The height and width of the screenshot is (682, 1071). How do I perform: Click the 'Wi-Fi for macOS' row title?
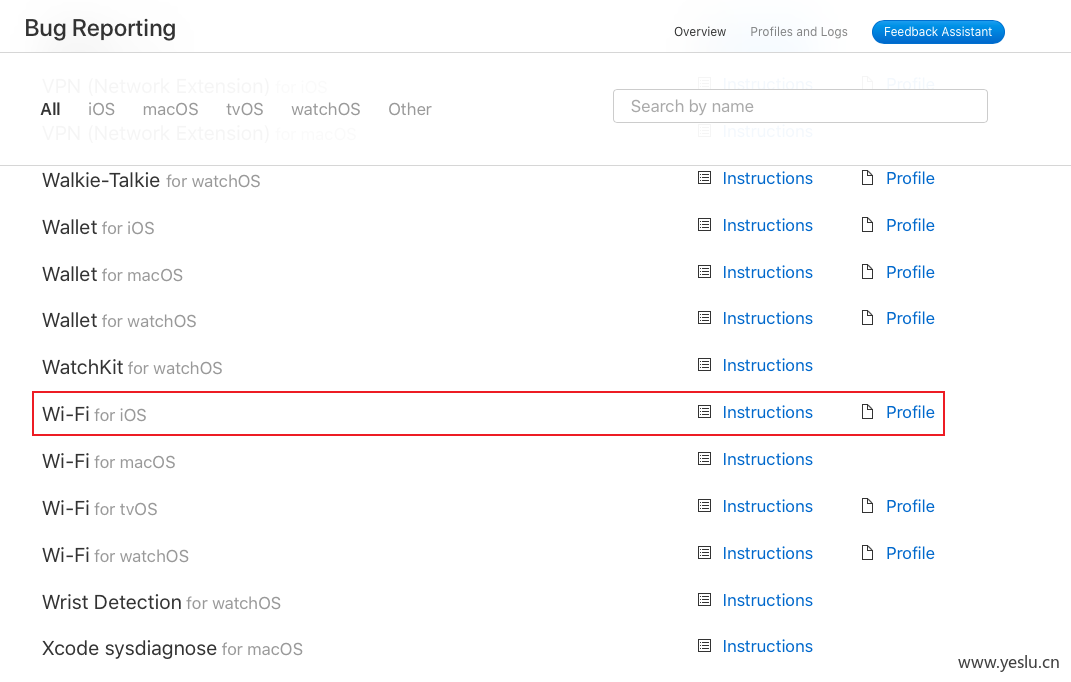(x=109, y=461)
